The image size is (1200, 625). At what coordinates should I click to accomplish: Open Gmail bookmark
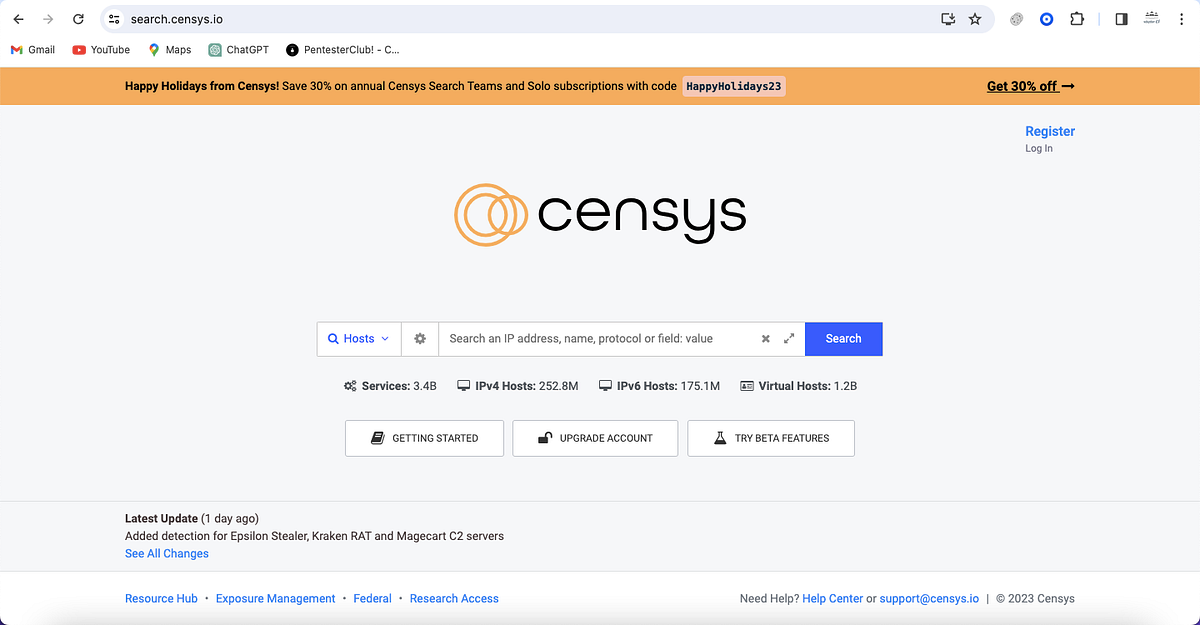tap(33, 50)
